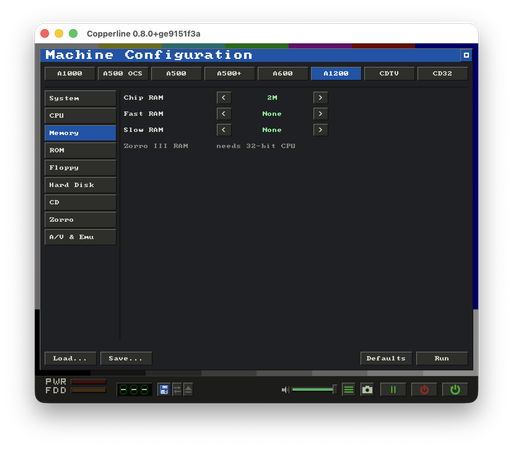Click the swap disk arrows icon
Screen dimensions: 513x449
point(177,389)
